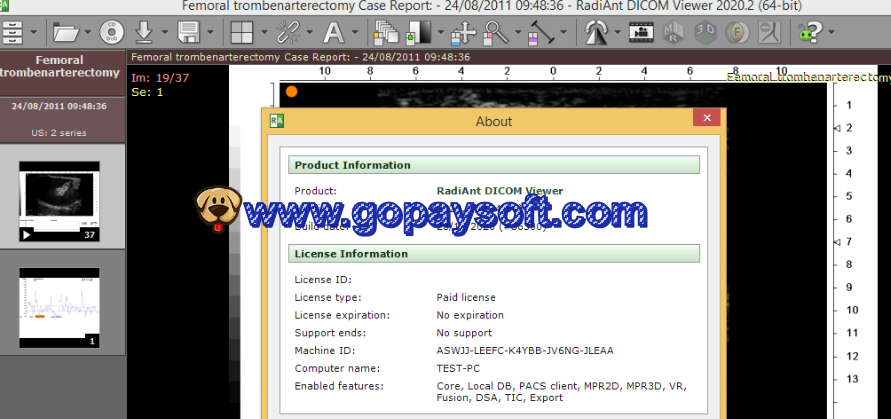Click the Machine ID code ASWJJ-LEEFC-K4YBB-JV6NG-JLEAA

[525, 350]
